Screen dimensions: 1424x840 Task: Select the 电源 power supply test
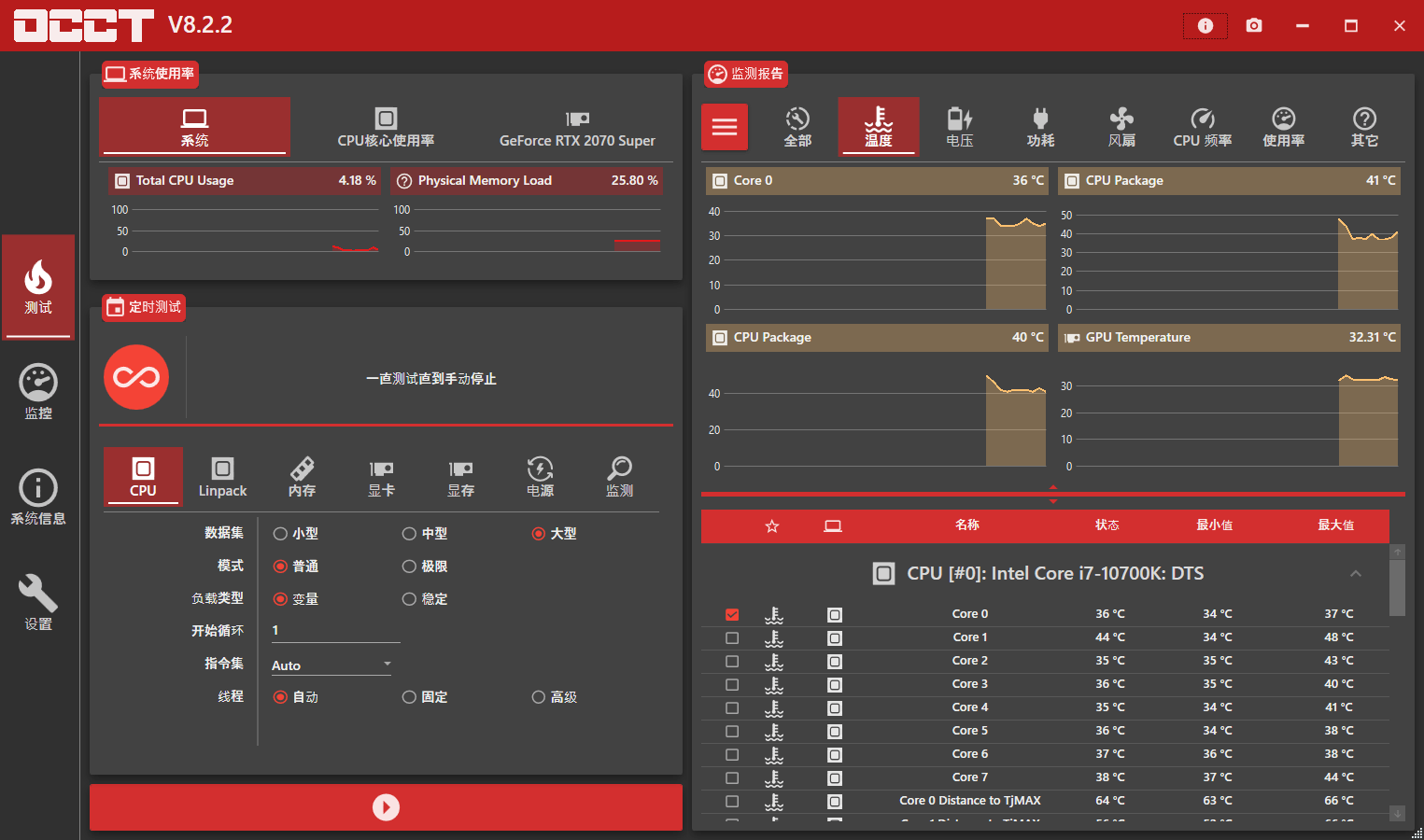tap(540, 476)
